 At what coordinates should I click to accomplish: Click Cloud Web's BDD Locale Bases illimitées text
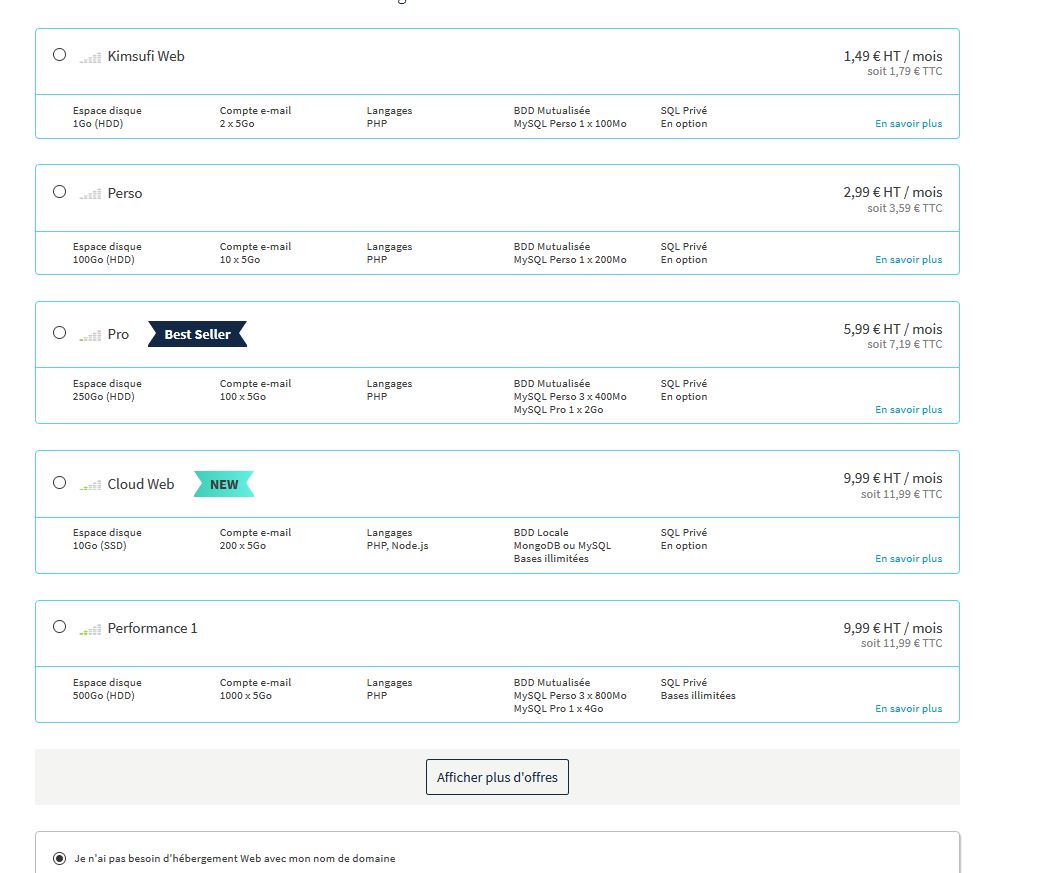click(551, 558)
